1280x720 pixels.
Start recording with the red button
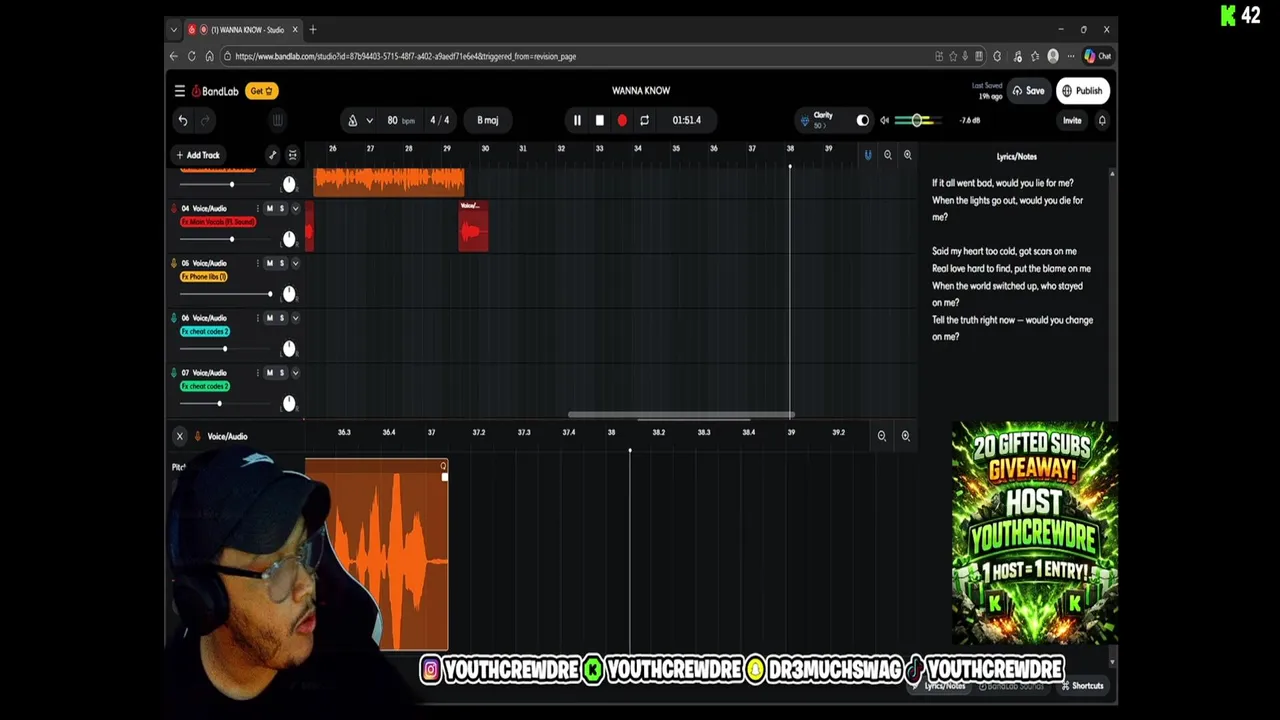tap(622, 120)
